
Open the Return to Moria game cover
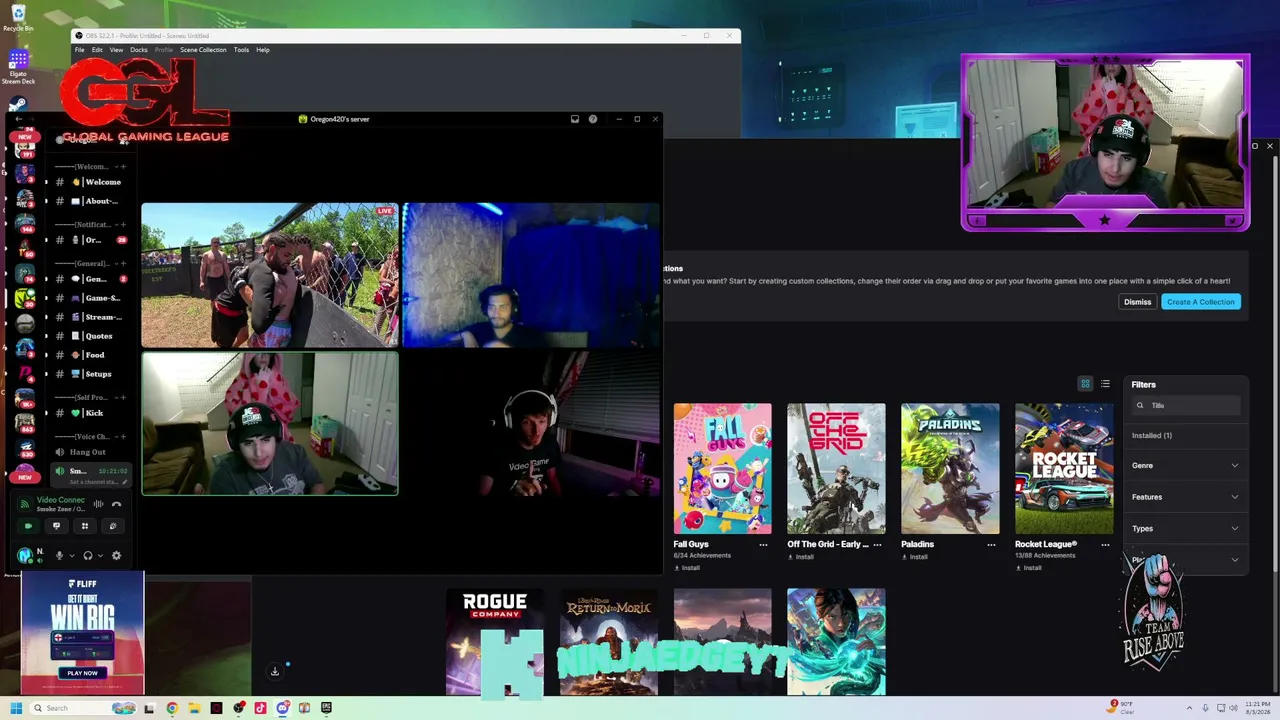click(x=609, y=641)
